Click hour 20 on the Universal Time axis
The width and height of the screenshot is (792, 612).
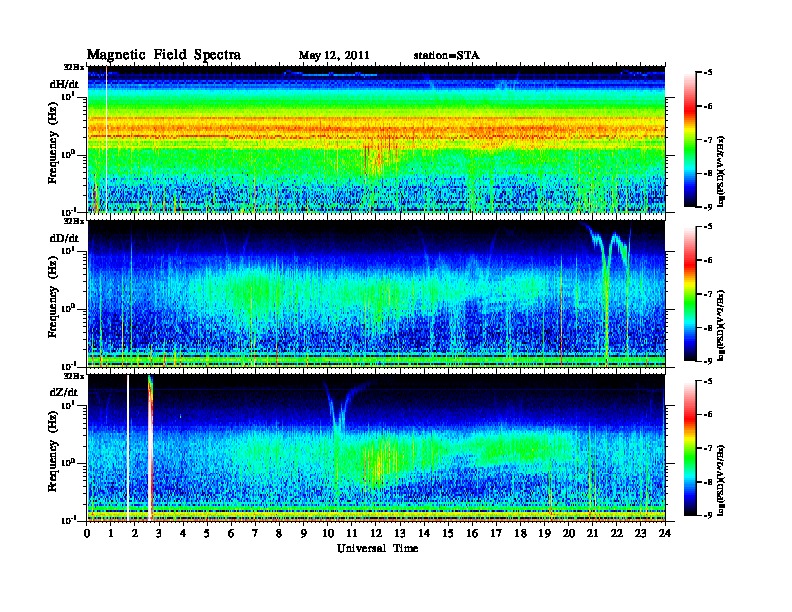click(568, 534)
